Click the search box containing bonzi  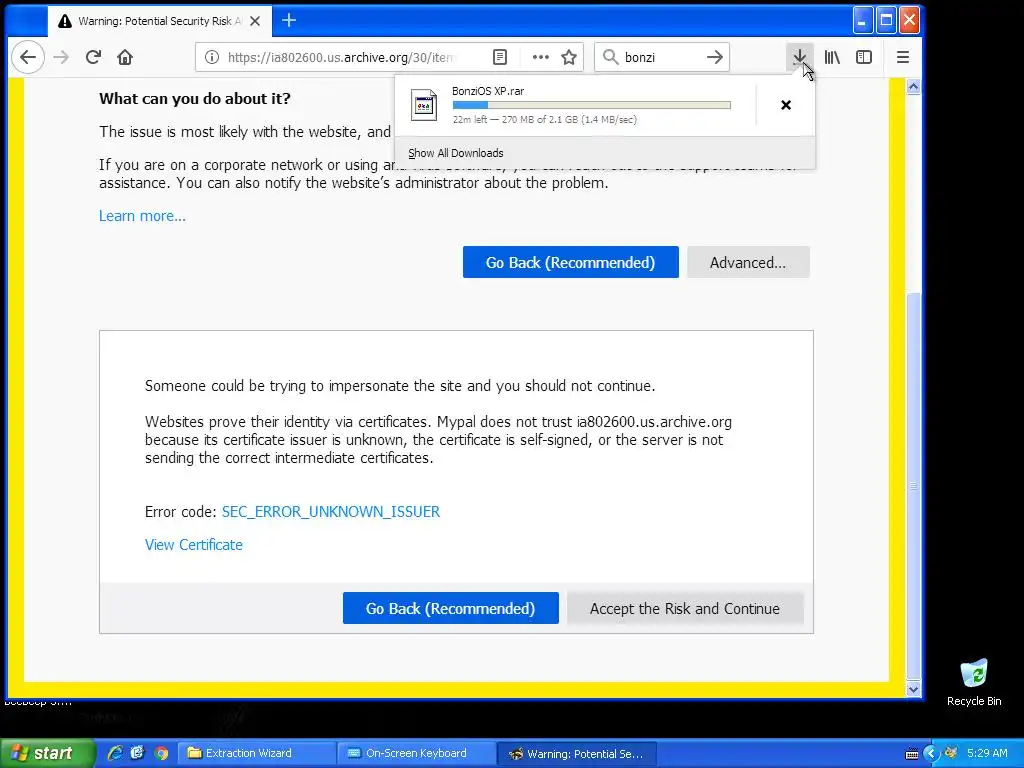pos(662,57)
